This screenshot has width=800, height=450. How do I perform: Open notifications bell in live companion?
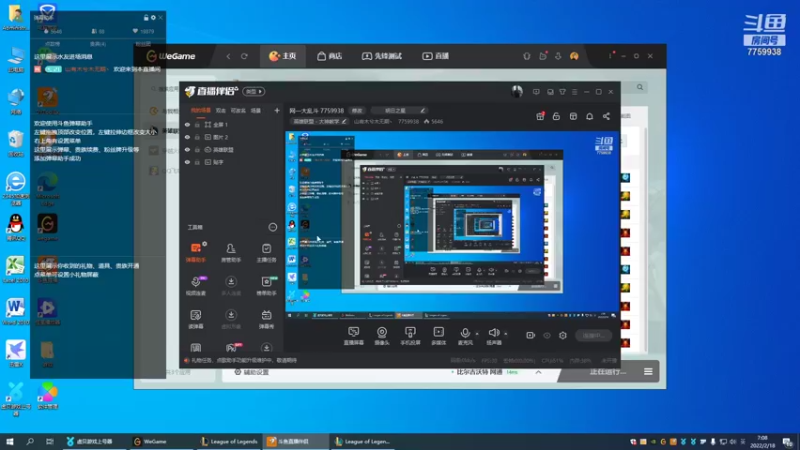[589, 116]
